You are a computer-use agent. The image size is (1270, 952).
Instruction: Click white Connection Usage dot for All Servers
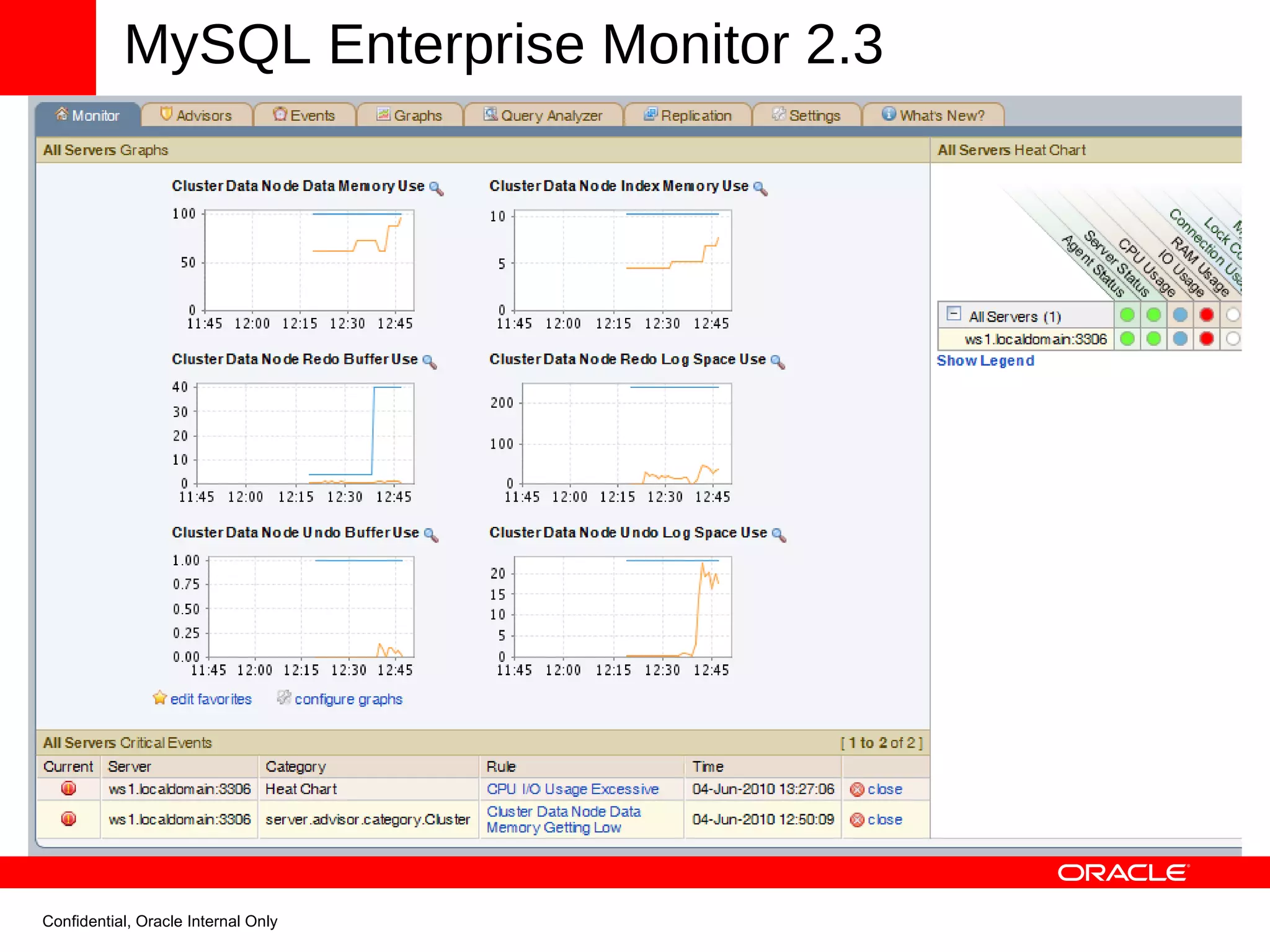coord(1233,315)
